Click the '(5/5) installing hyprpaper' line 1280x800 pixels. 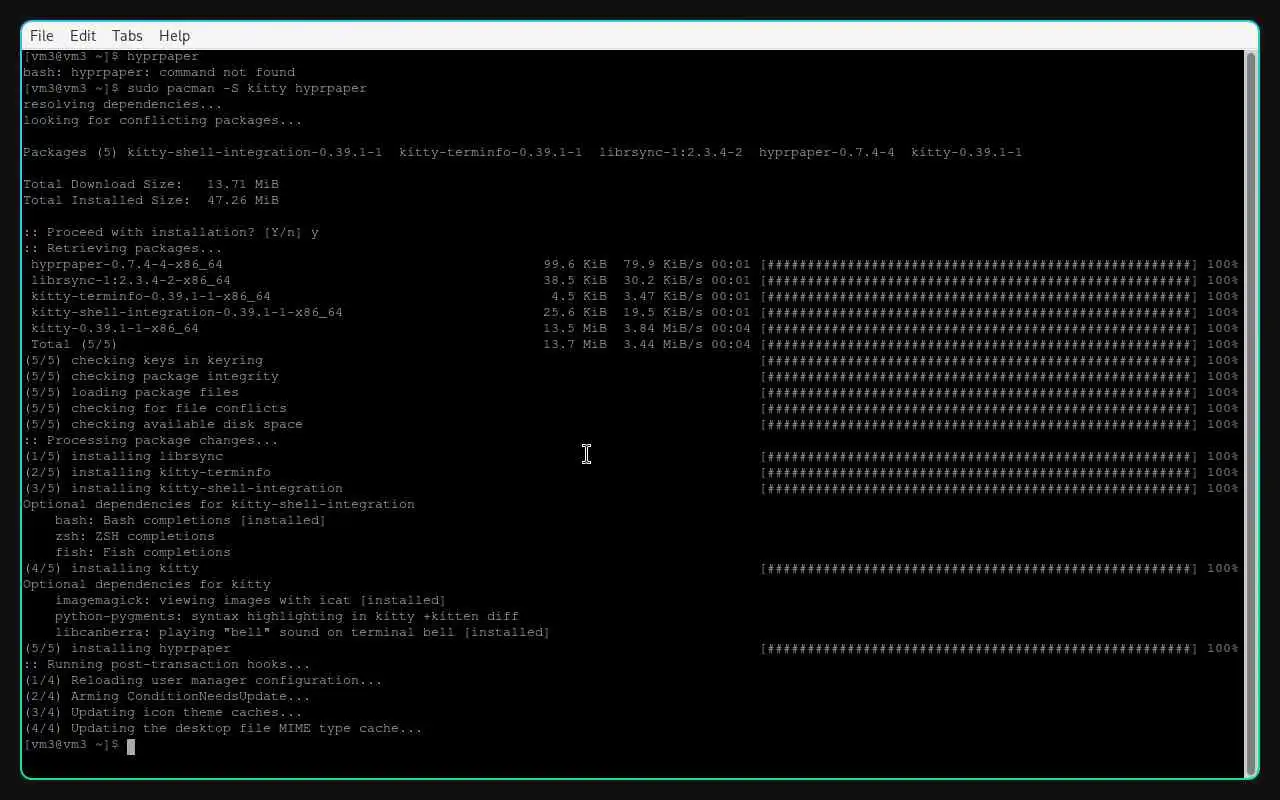631,648
